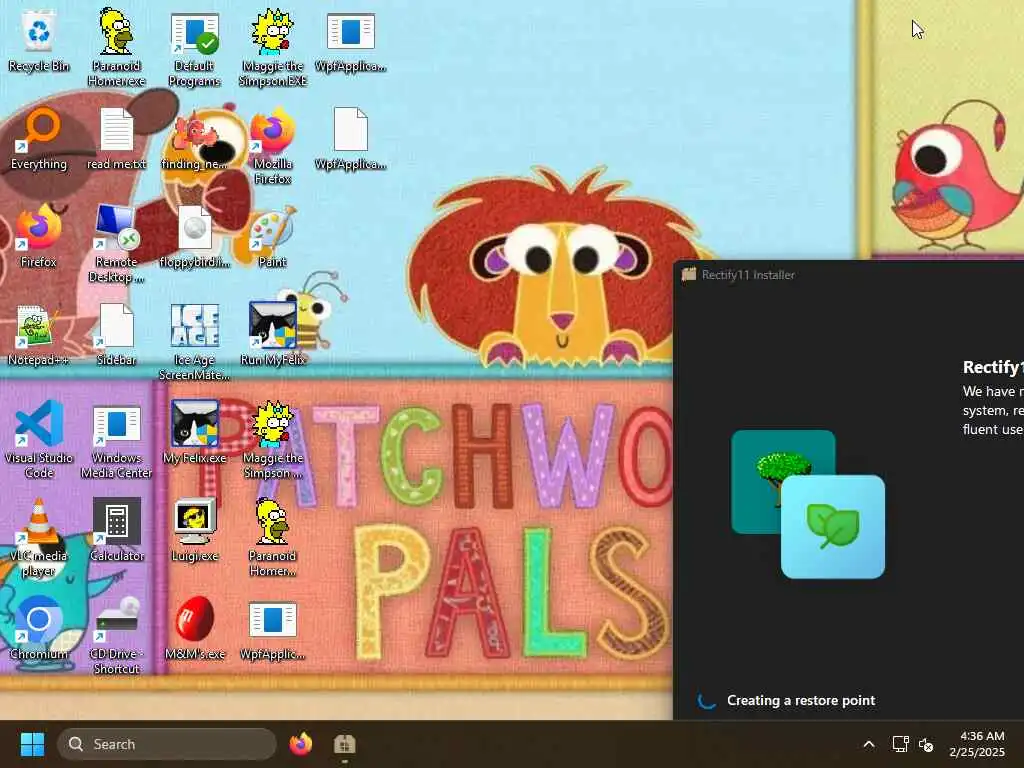Select the Ice Age ScreenMate icon
The height and width of the screenshot is (768, 1024).
[x=194, y=342]
